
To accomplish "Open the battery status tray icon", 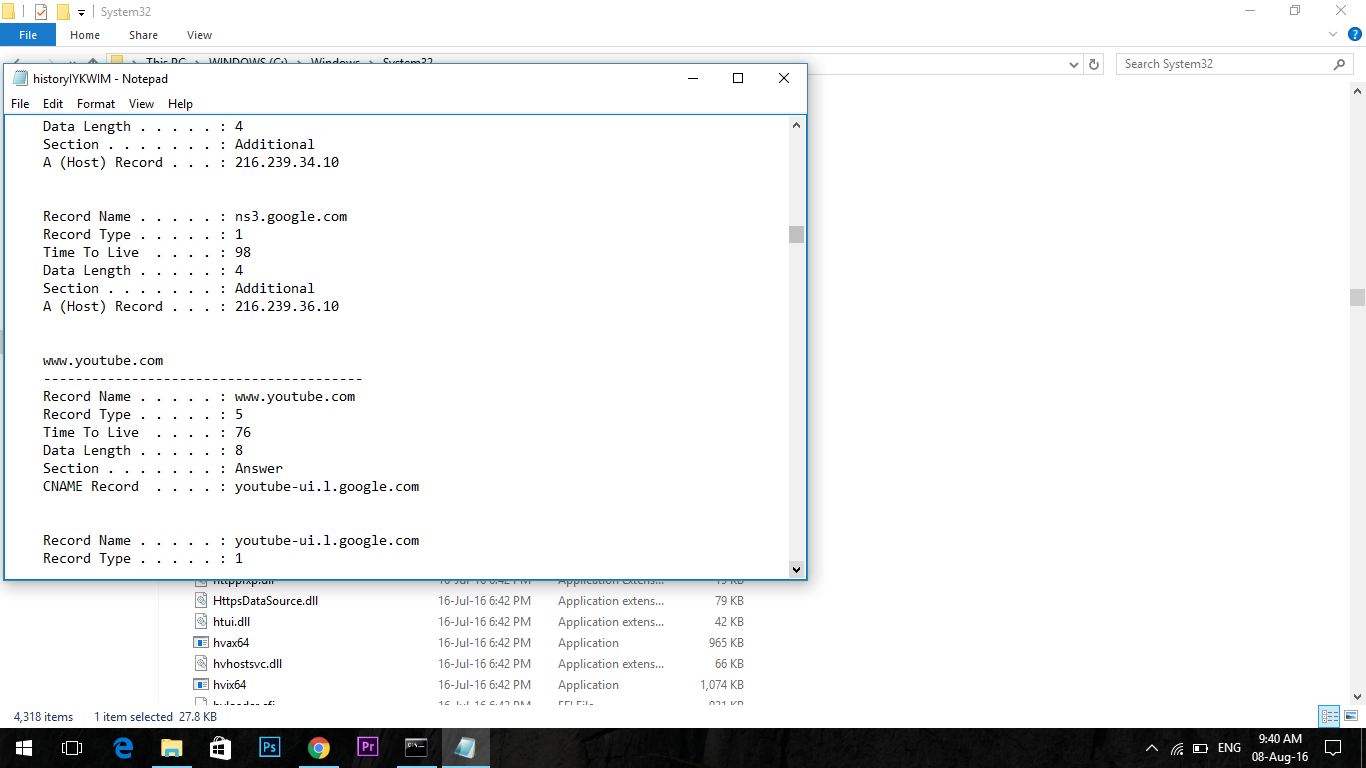I will pyautogui.click(x=1200, y=748).
